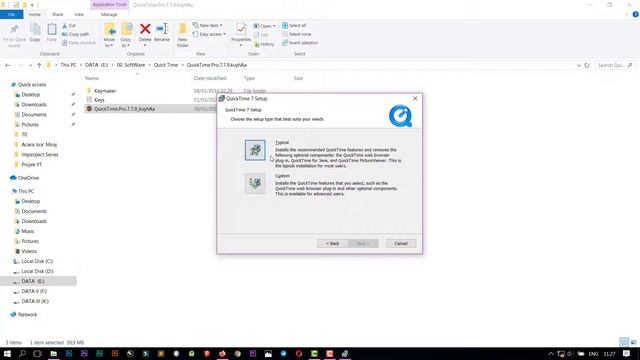Image resolution: width=640 pixels, height=360 pixels.
Task: Open the Windows Start menu
Action: pos(7,353)
